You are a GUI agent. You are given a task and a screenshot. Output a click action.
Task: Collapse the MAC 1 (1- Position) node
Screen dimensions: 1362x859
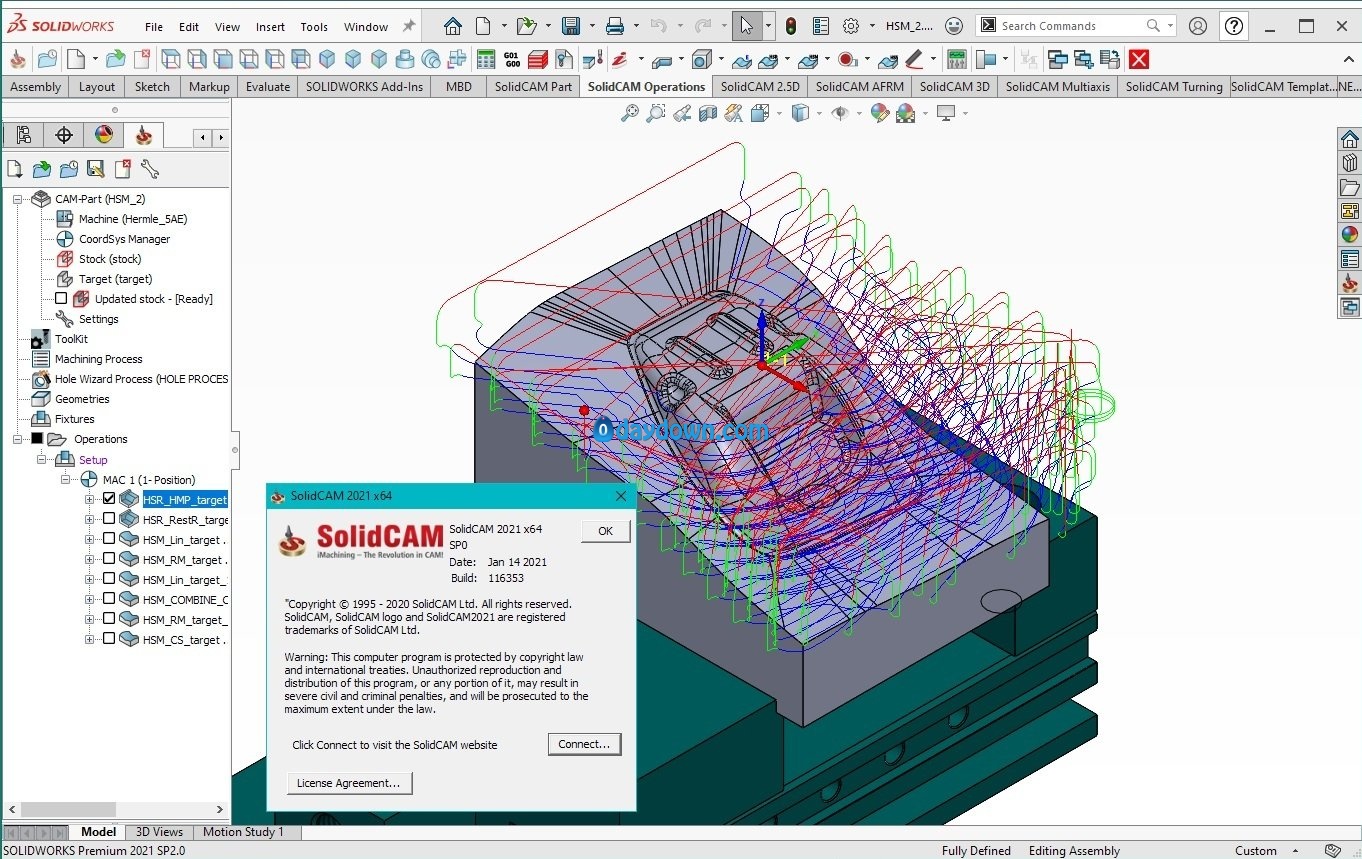[65, 479]
